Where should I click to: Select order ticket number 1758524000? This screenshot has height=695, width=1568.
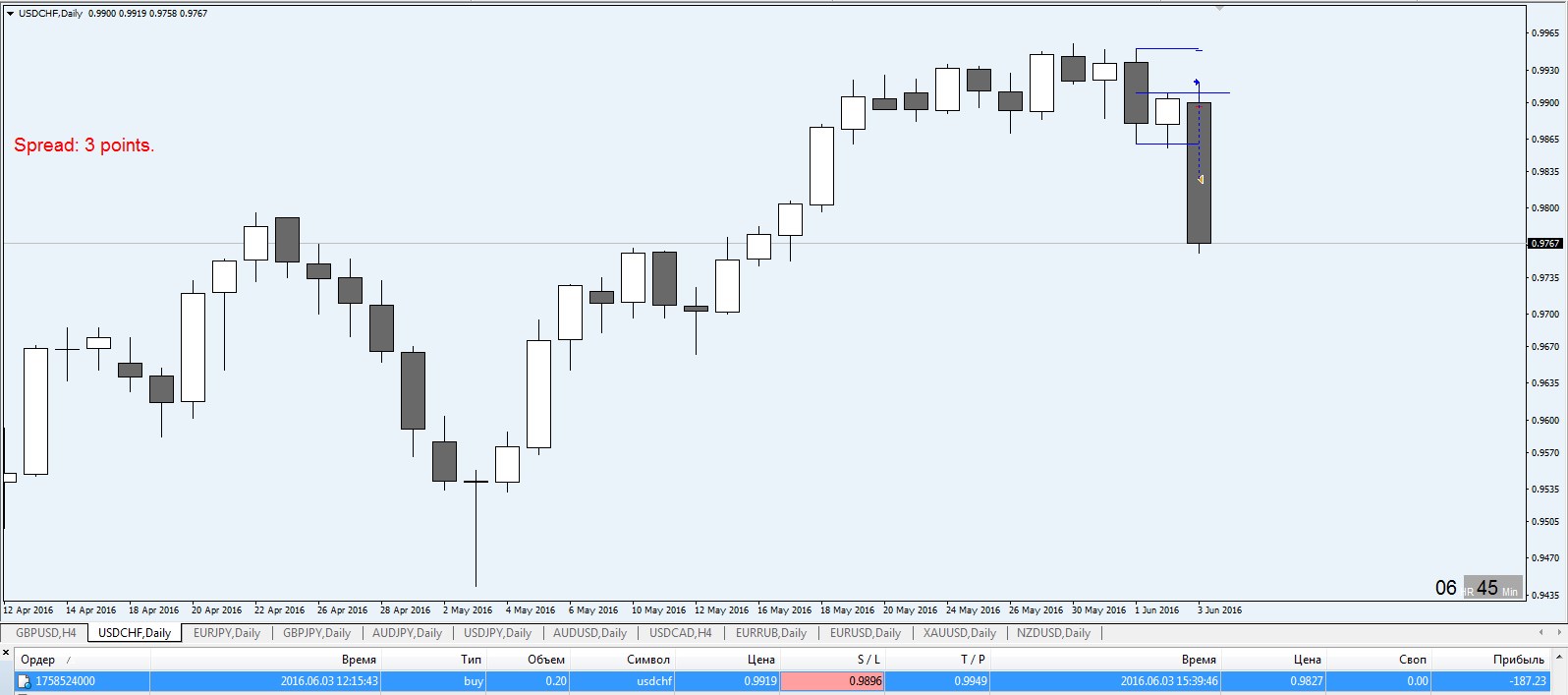pos(66,681)
